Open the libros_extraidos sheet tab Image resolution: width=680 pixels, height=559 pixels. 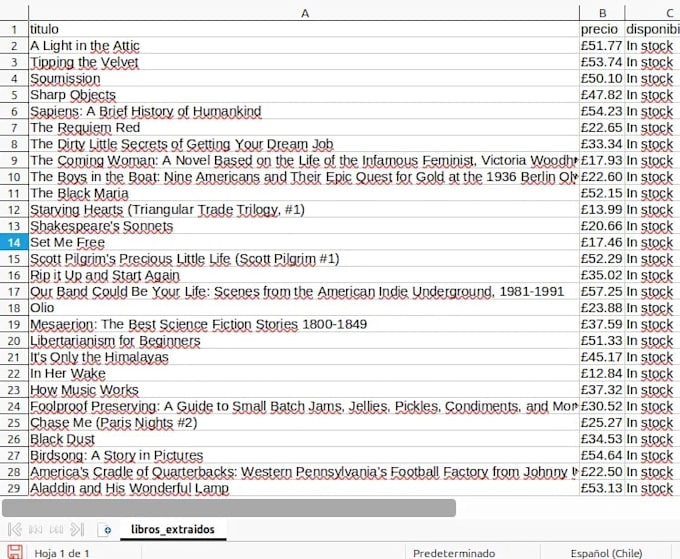[173, 530]
